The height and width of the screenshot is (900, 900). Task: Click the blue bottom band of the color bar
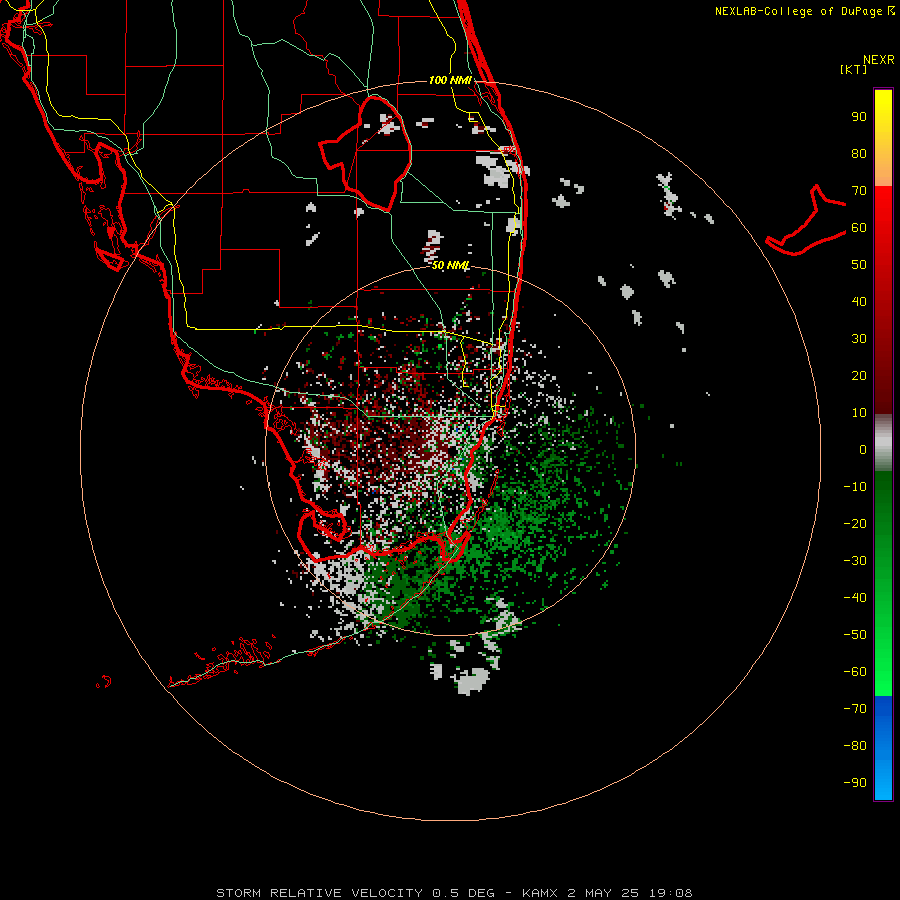pyautogui.click(x=883, y=748)
